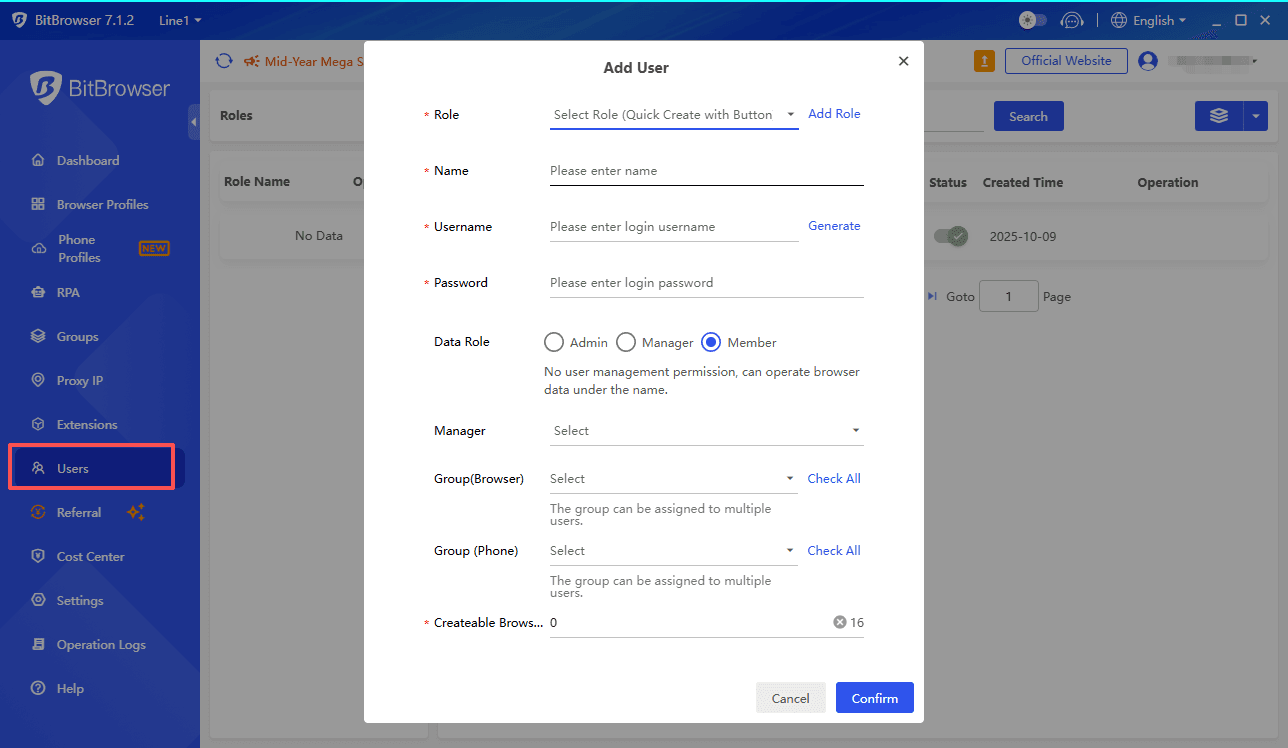The height and width of the screenshot is (748, 1288).
Task: Click the Name input field
Action: pos(706,171)
